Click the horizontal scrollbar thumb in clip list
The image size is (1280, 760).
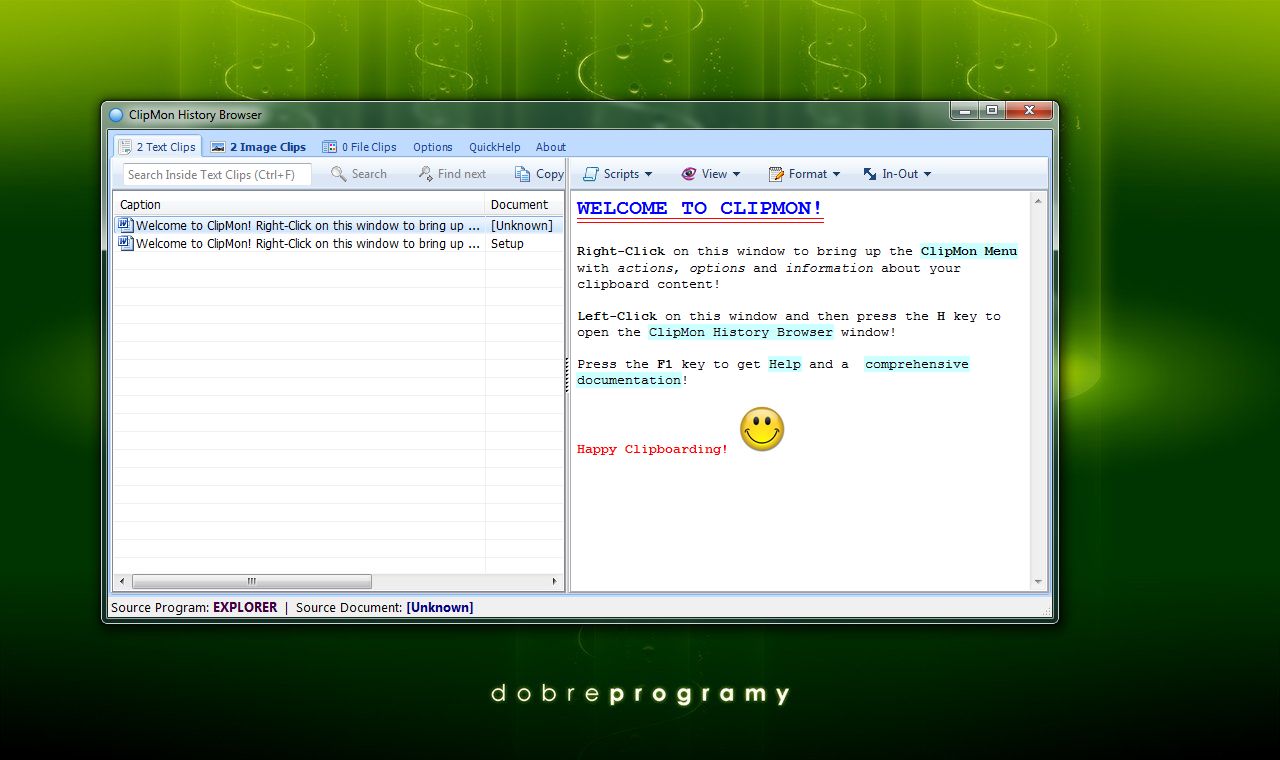(x=252, y=581)
